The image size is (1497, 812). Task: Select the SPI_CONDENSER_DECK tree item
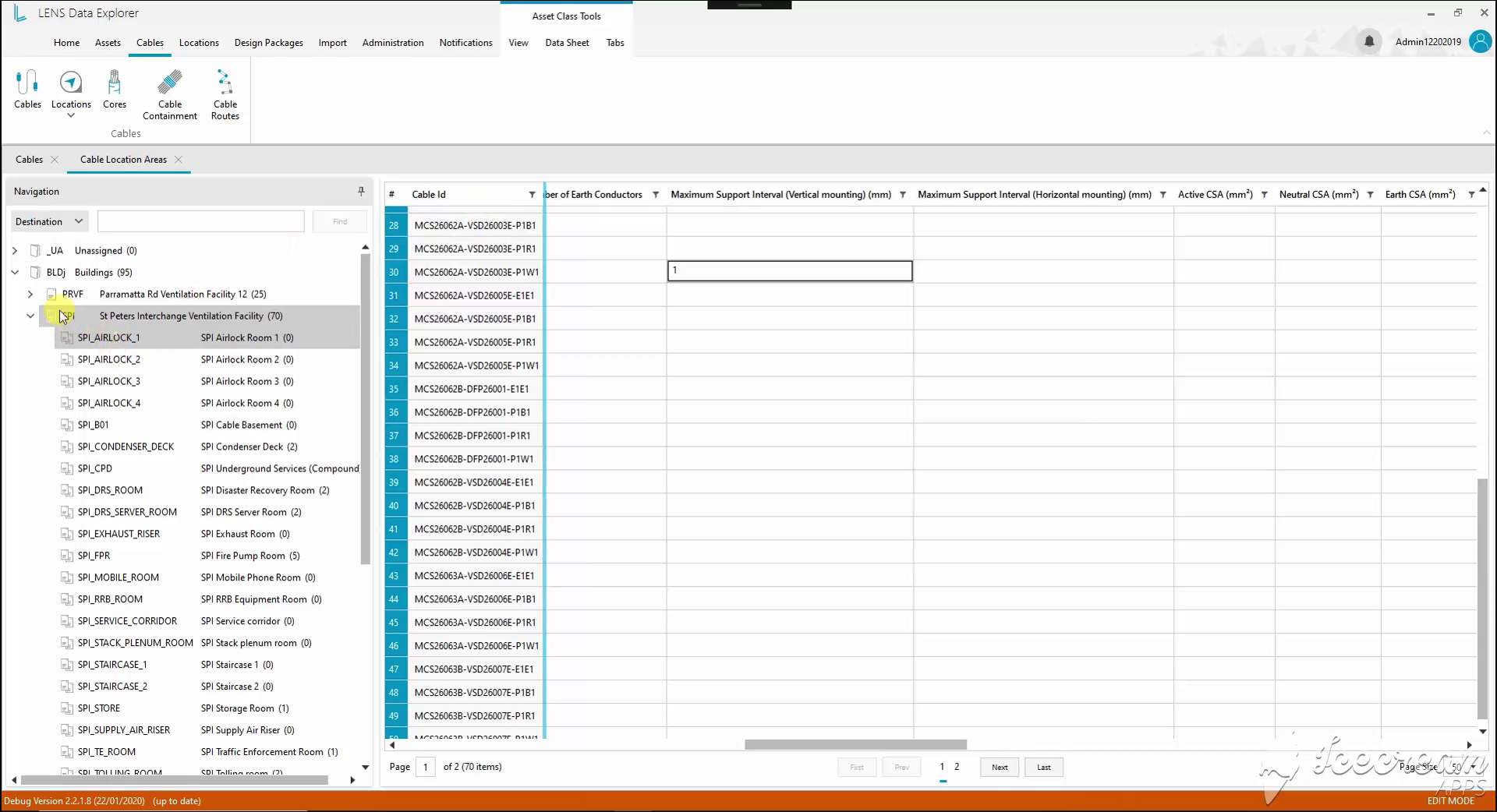[126, 447]
